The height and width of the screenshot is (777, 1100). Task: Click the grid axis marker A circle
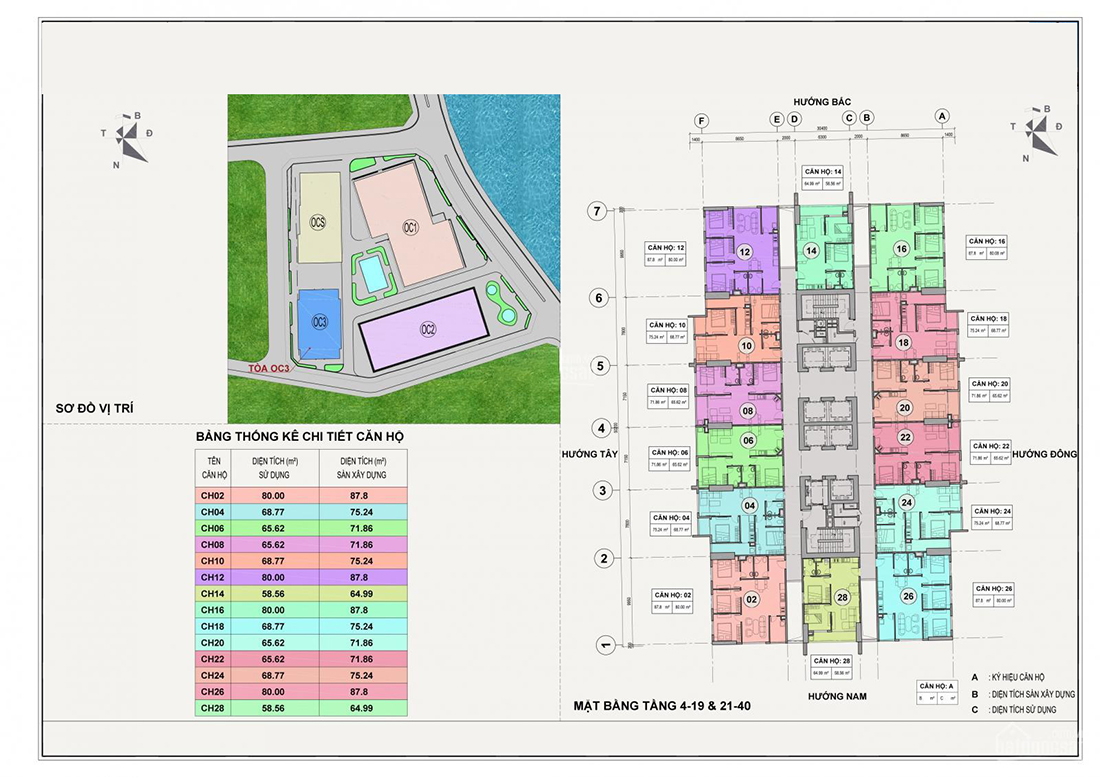coord(942,116)
